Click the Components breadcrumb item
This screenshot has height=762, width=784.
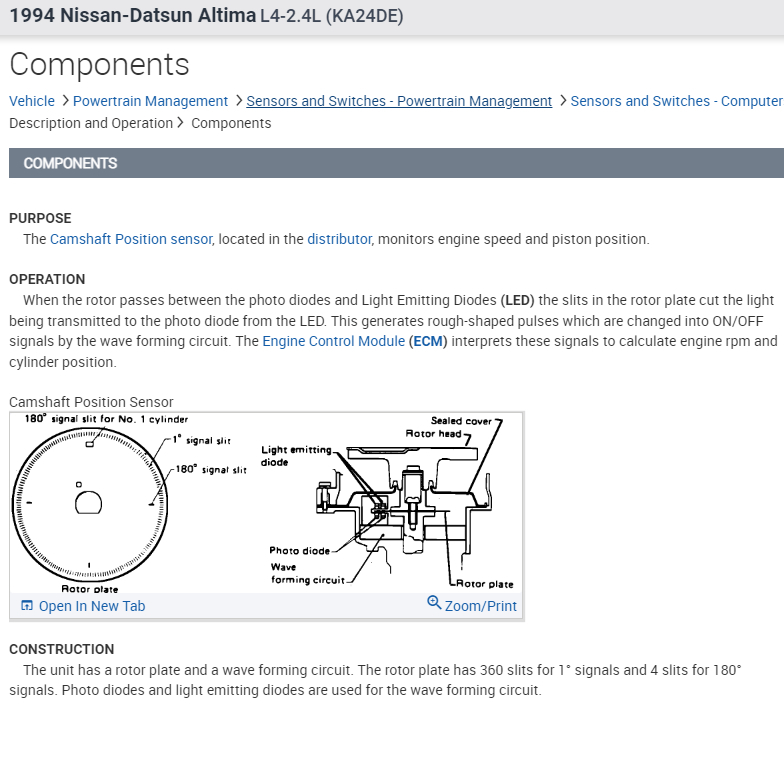tap(231, 123)
